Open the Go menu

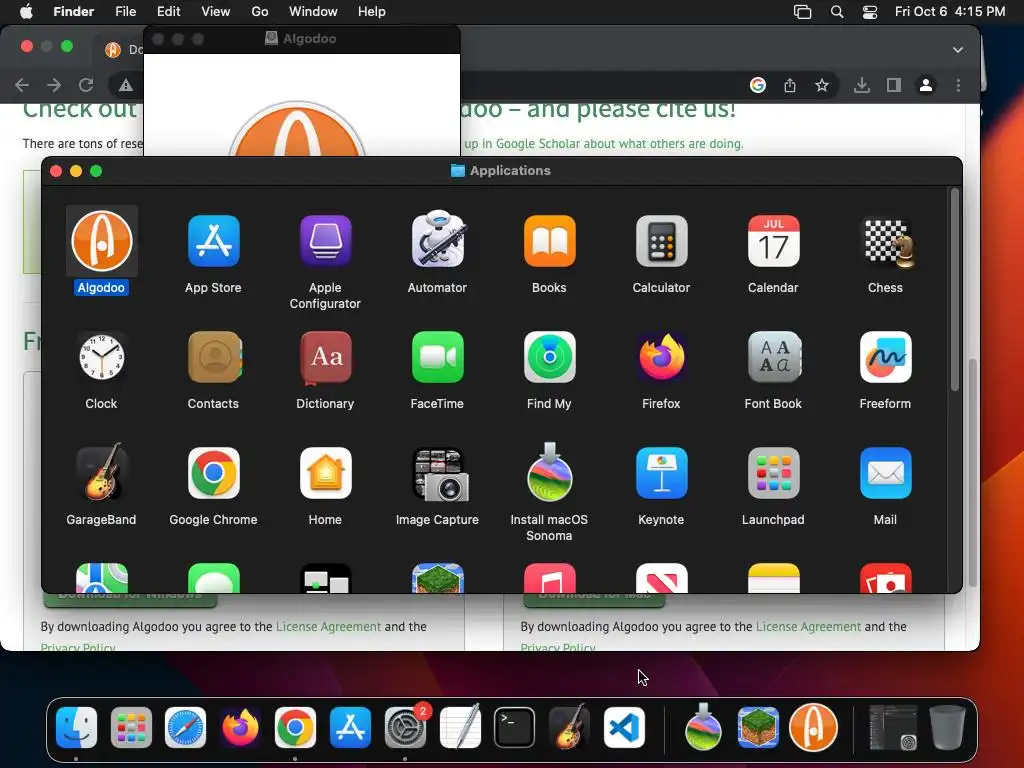click(x=260, y=11)
